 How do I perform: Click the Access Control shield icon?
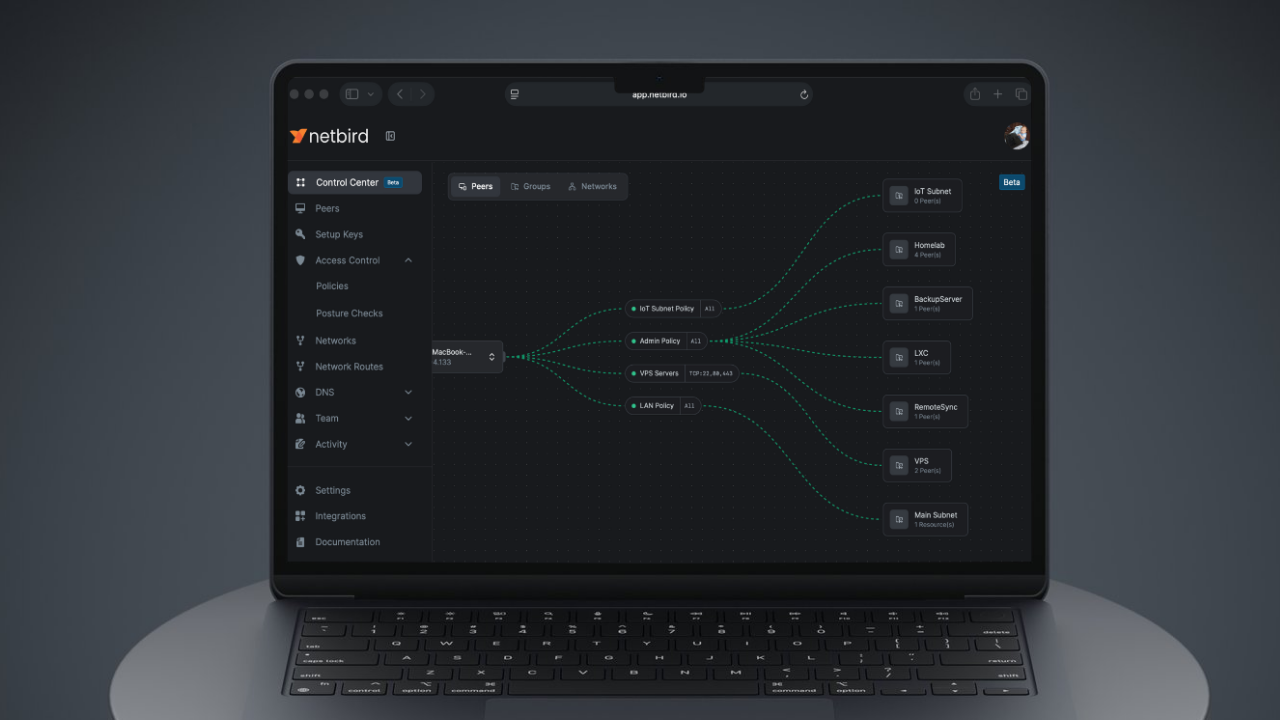click(x=301, y=260)
